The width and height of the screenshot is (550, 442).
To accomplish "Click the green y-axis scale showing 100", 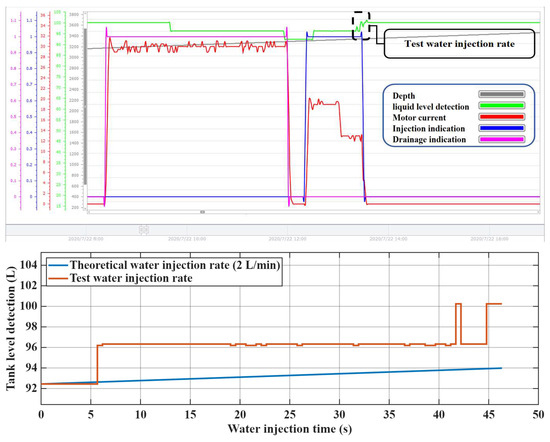I will click(59, 110).
